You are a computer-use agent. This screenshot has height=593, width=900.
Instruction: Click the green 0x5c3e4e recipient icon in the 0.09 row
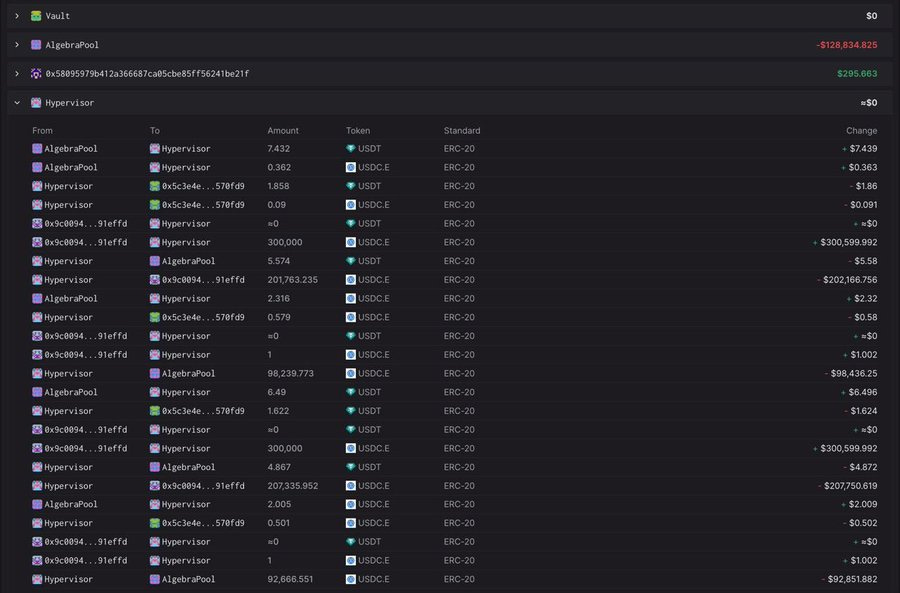click(x=154, y=205)
